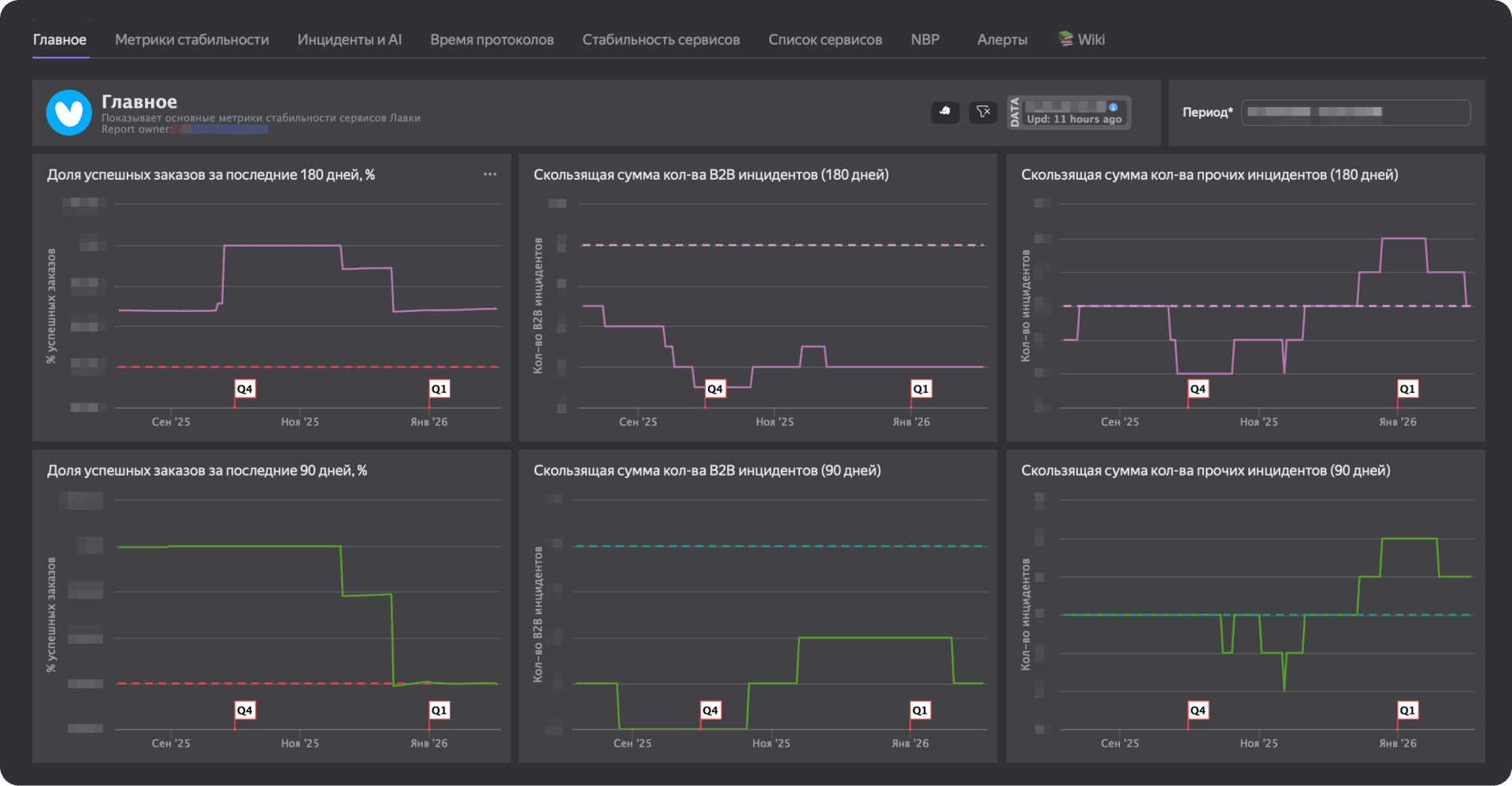Open the Список сервисов tab
This screenshot has height=786, width=1512.
(825, 39)
